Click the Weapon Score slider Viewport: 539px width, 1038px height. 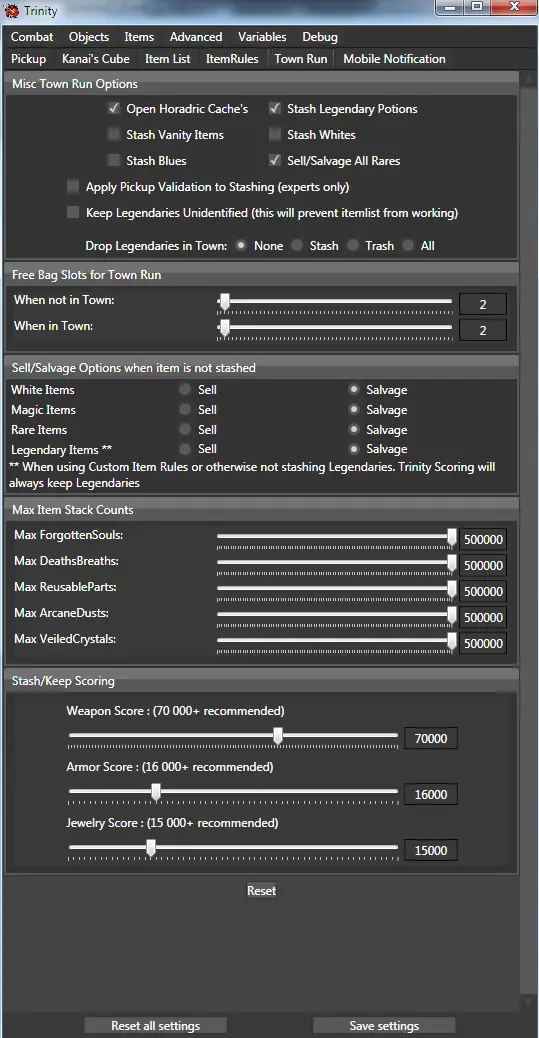click(233, 737)
